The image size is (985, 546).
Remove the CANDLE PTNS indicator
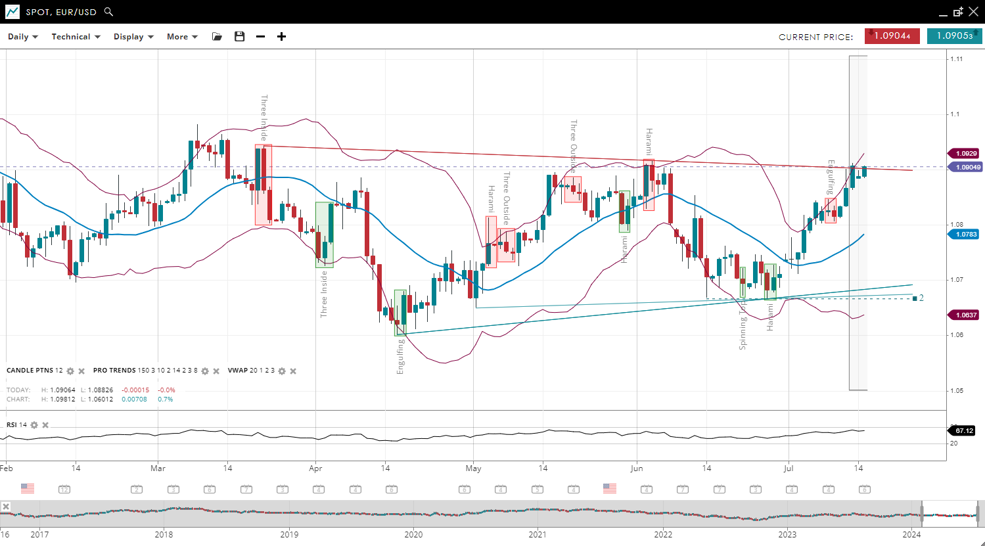pos(82,371)
